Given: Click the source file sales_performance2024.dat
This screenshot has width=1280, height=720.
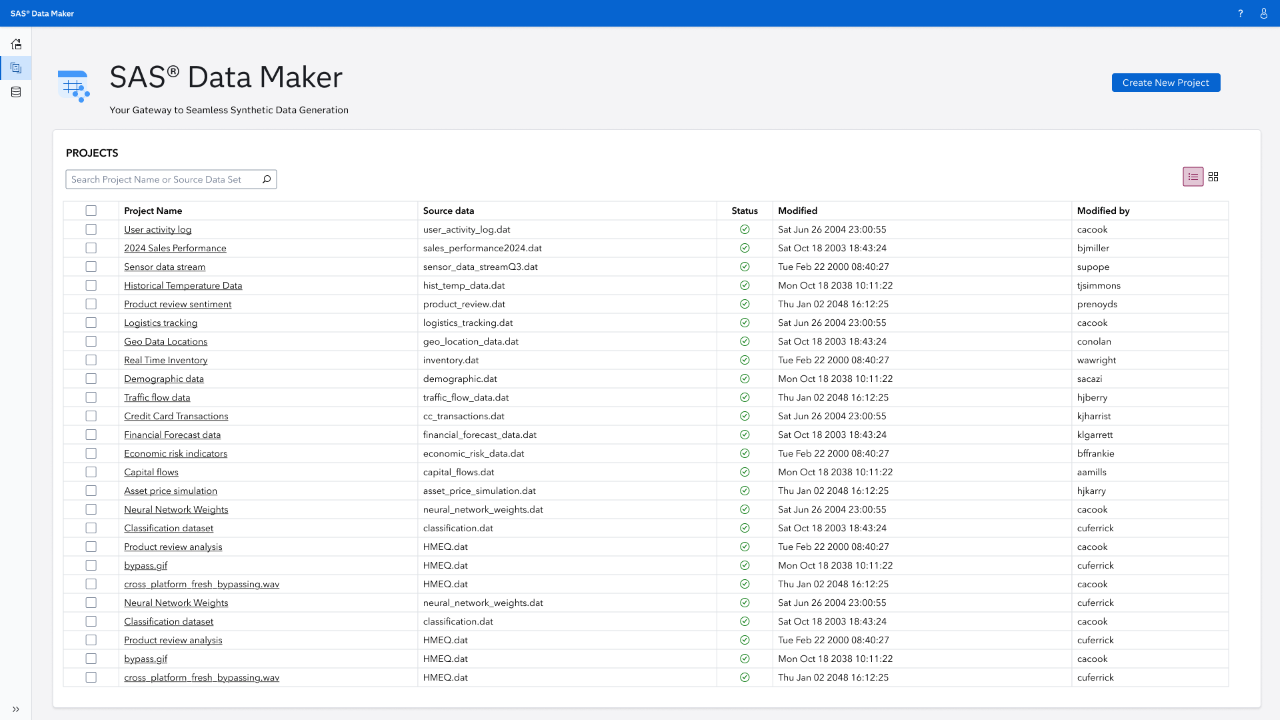Looking at the screenshot, I should click(x=483, y=248).
